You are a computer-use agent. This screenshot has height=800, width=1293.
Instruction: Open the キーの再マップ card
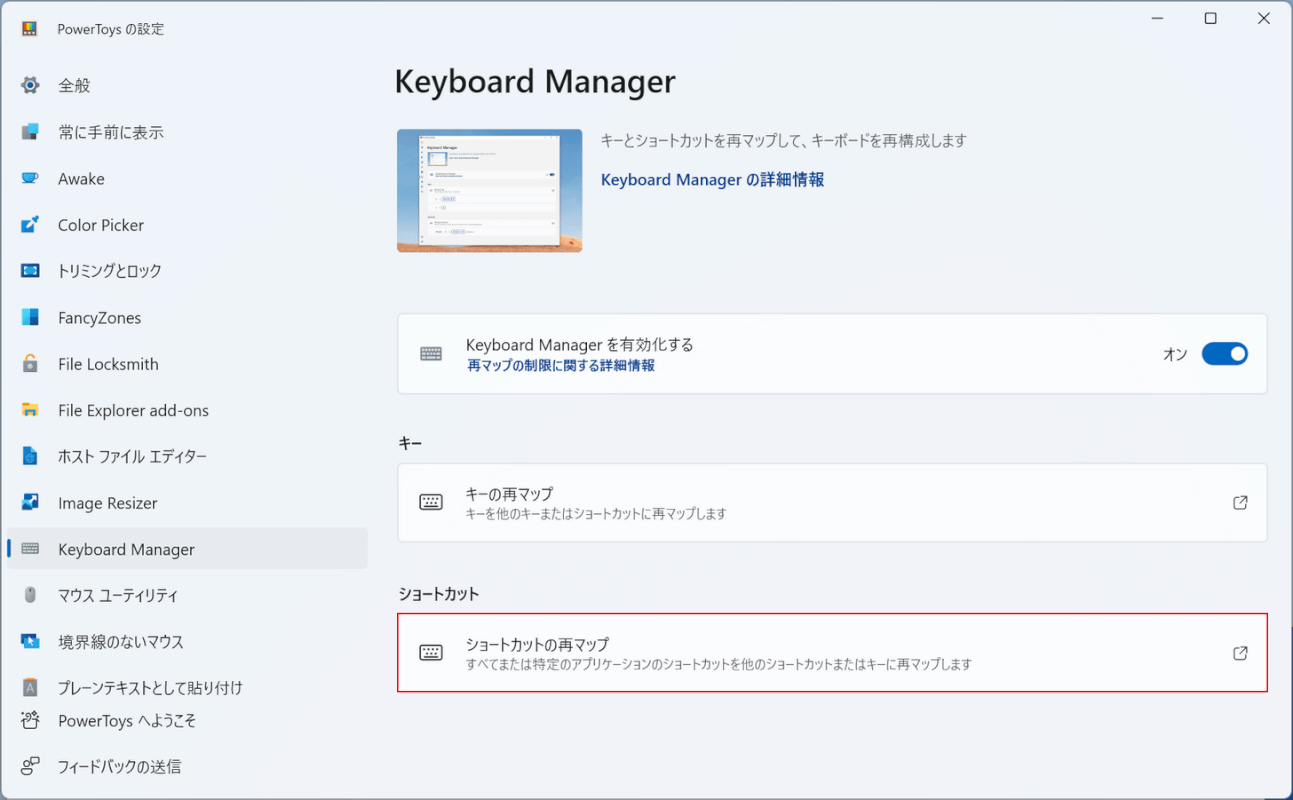(832, 503)
